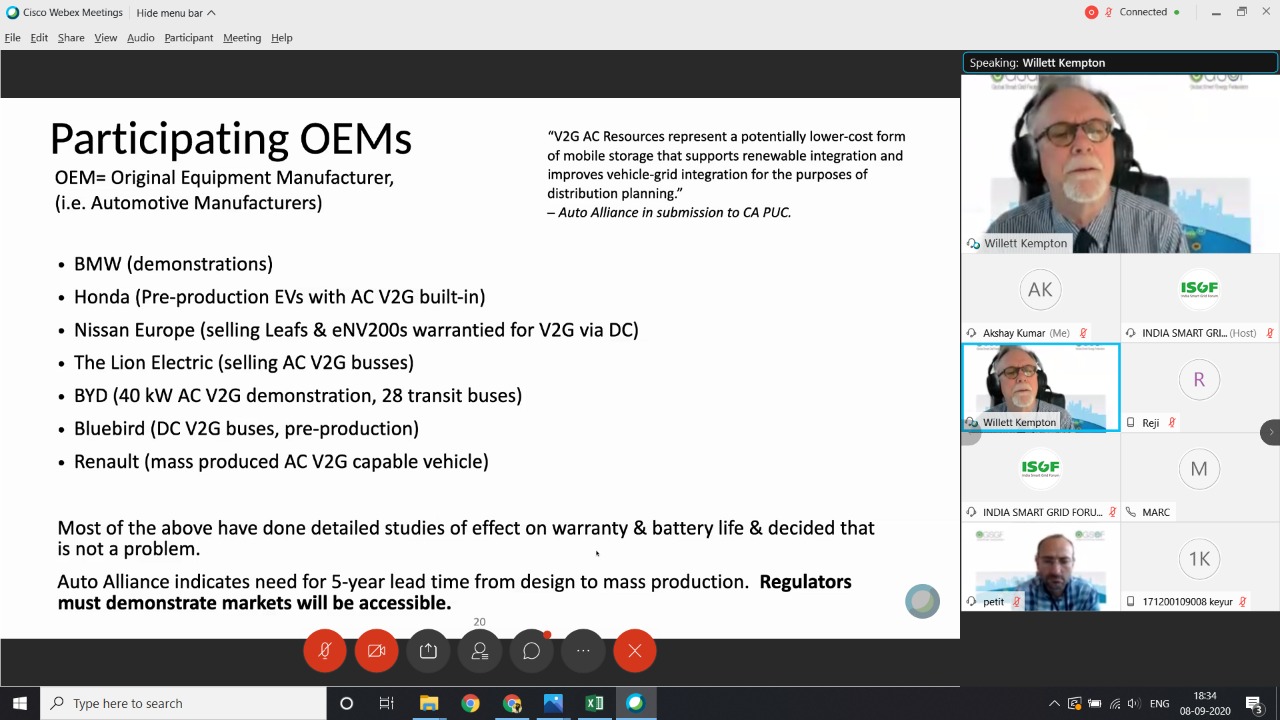The width and height of the screenshot is (1280, 720).
Task: Open Windows notification center
Action: (1255, 703)
